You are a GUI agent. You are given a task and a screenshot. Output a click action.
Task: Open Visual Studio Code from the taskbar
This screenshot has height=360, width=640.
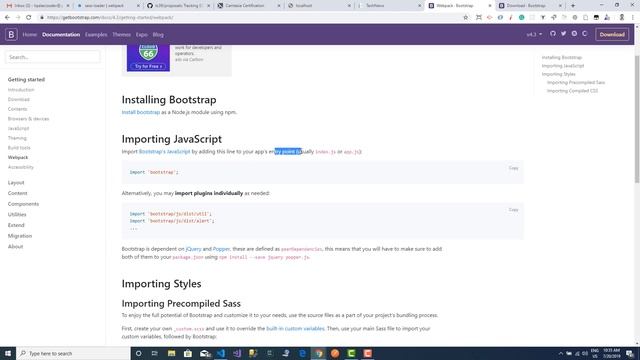[x=221, y=353]
